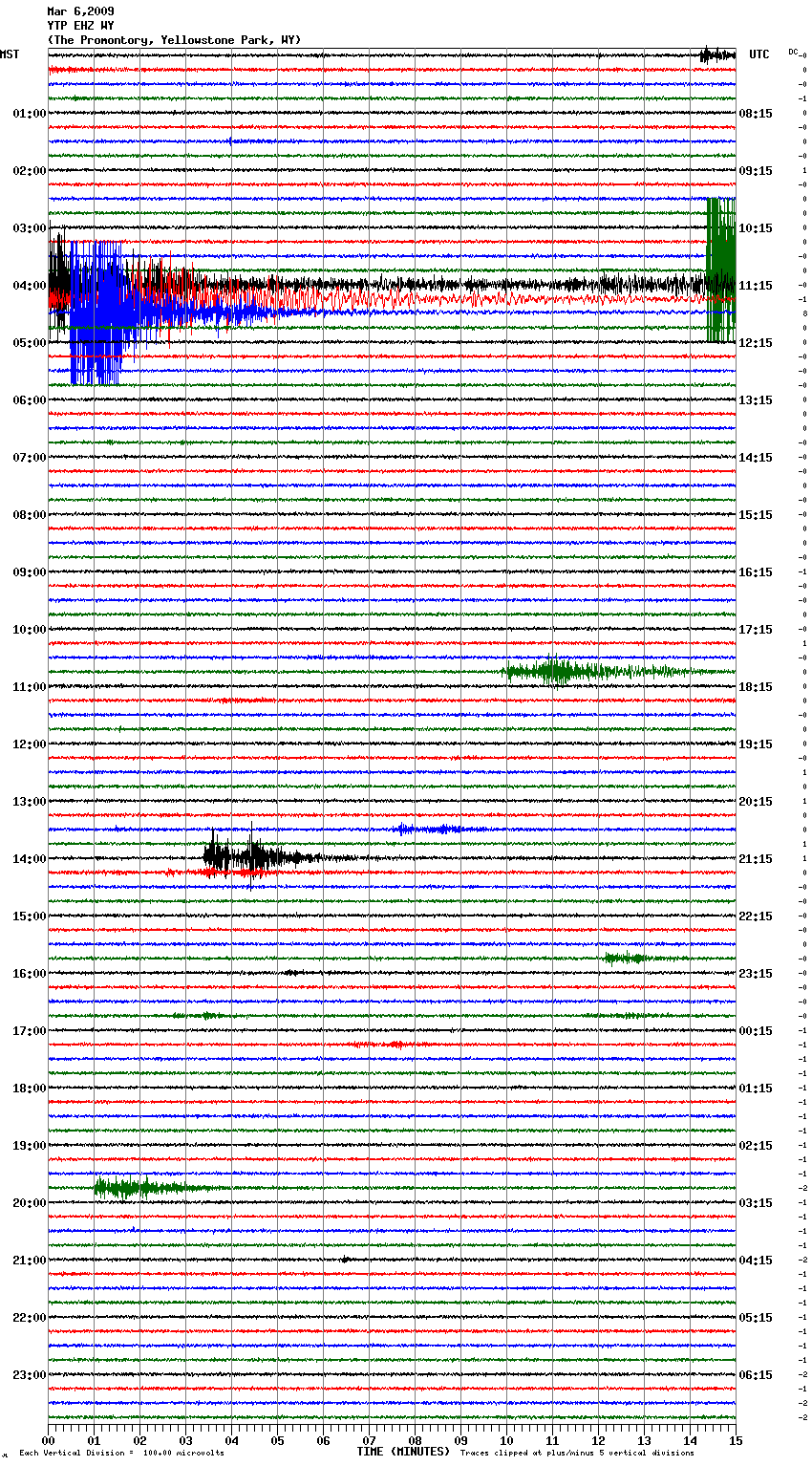Select the 15:00 MST row label

pyautogui.click(x=29, y=916)
